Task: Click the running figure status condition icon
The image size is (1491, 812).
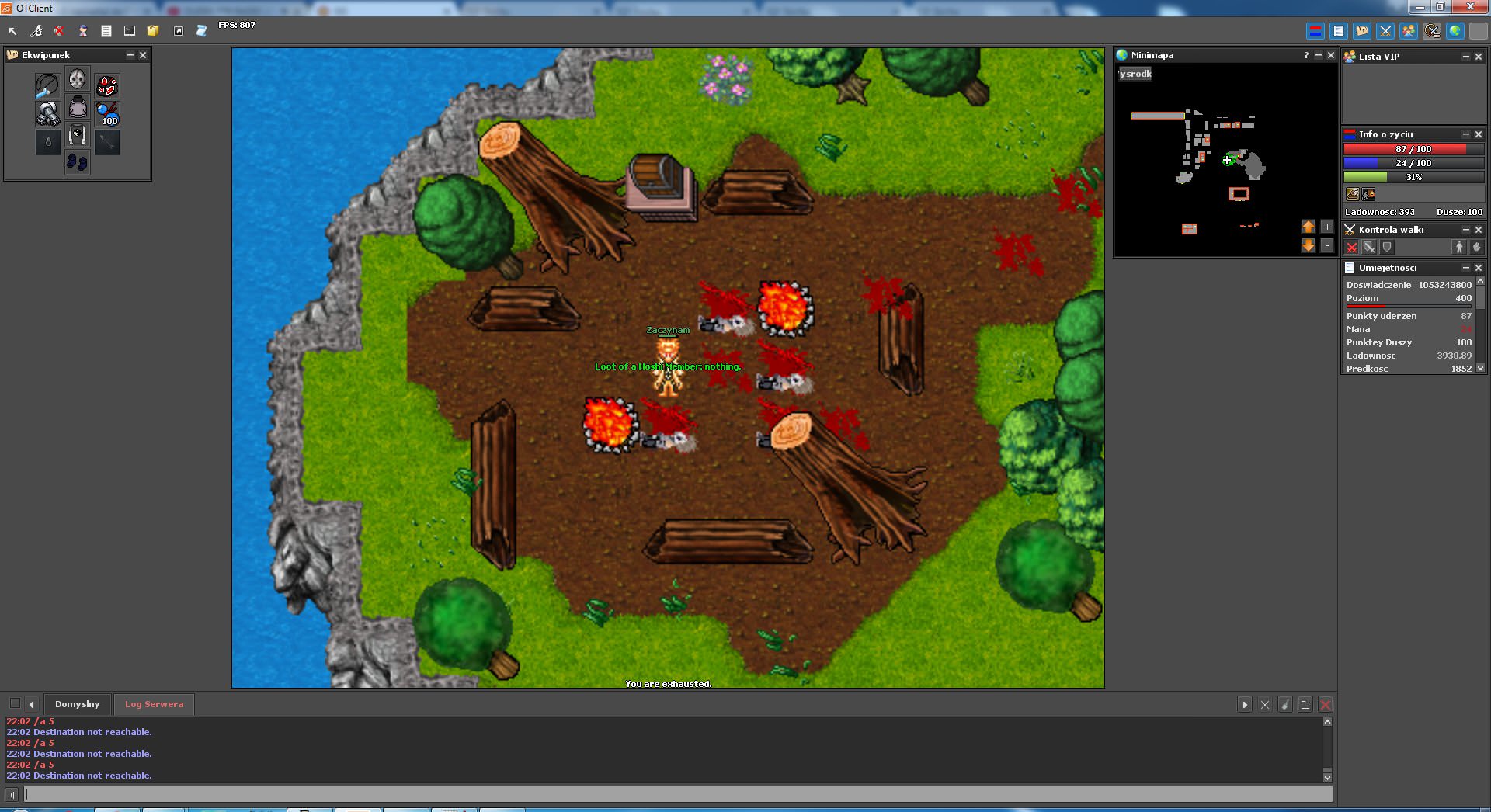Action: [1368, 194]
